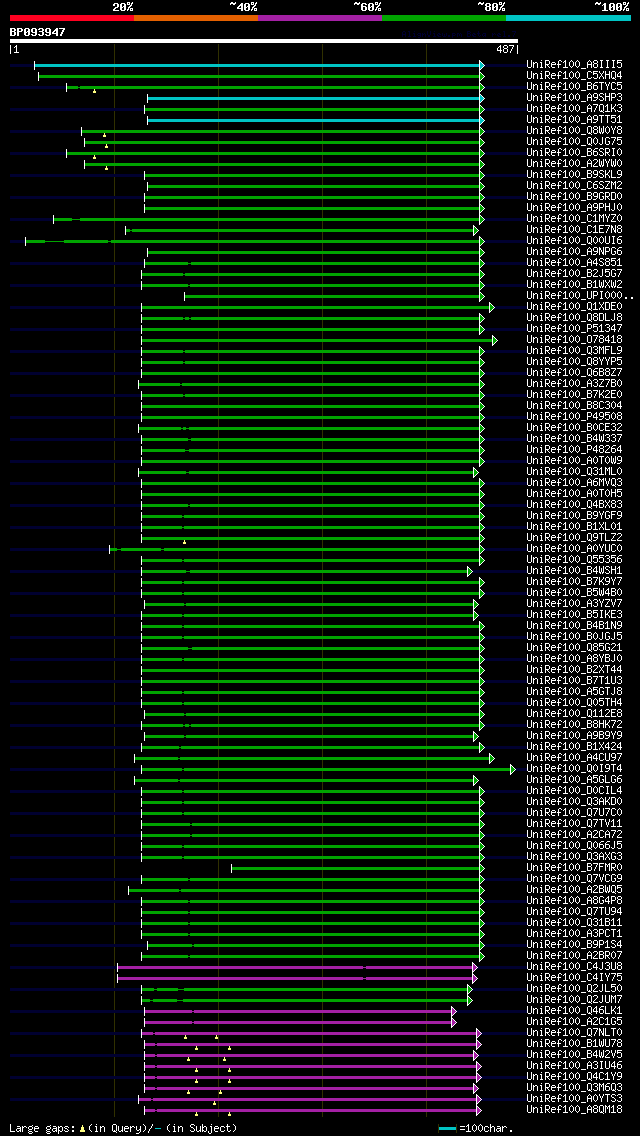
Task: Select the UniRef100_B7FMR0 entry
Action: [574, 868]
